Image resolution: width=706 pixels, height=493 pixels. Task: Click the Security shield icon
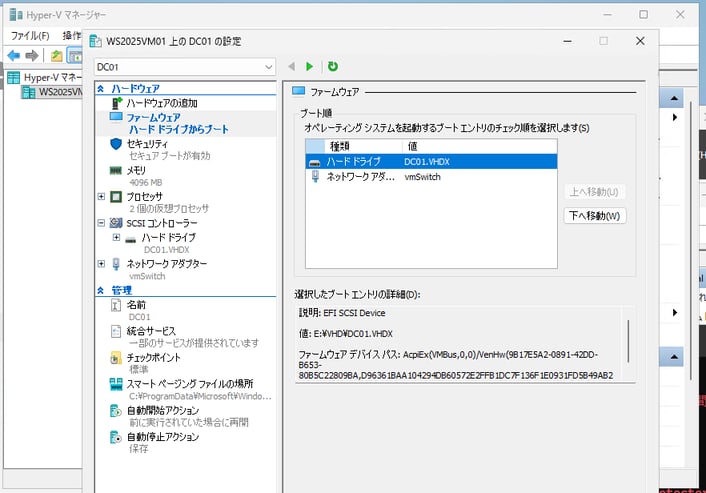116,144
